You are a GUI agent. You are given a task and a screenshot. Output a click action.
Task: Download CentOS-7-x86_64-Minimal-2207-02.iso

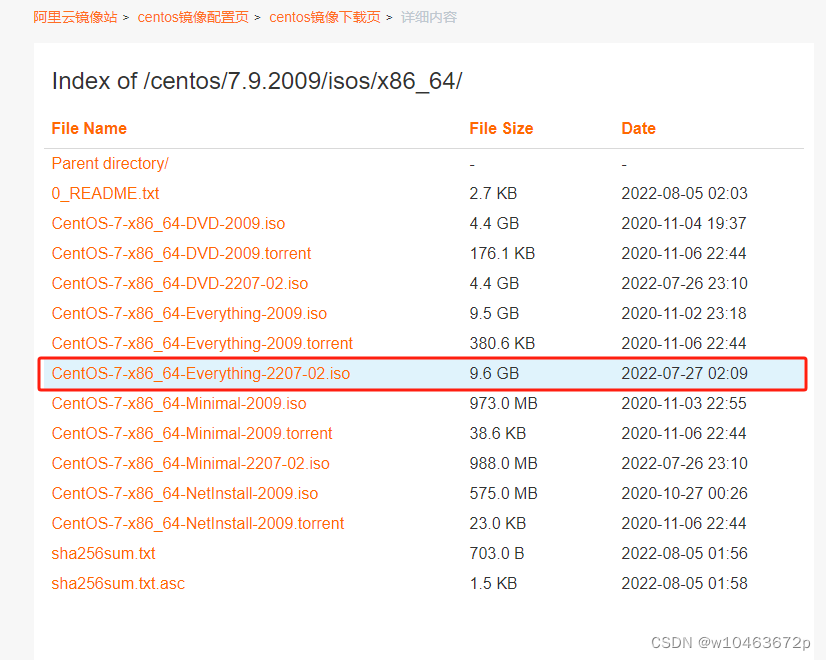(x=191, y=464)
